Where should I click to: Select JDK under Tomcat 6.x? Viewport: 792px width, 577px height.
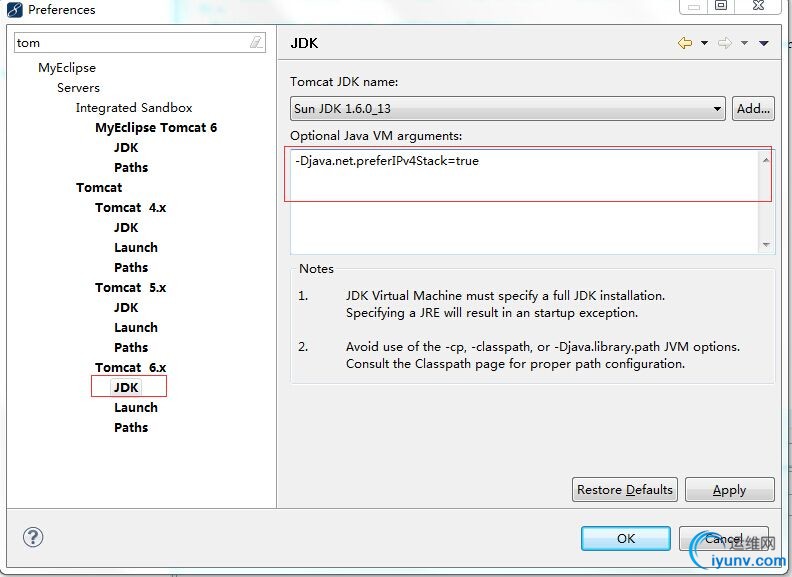pyautogui.click(x=126, y=388)
